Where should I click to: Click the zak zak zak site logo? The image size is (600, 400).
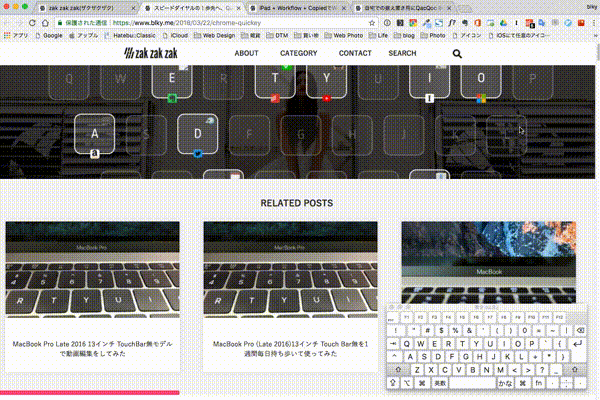(151, 53)
